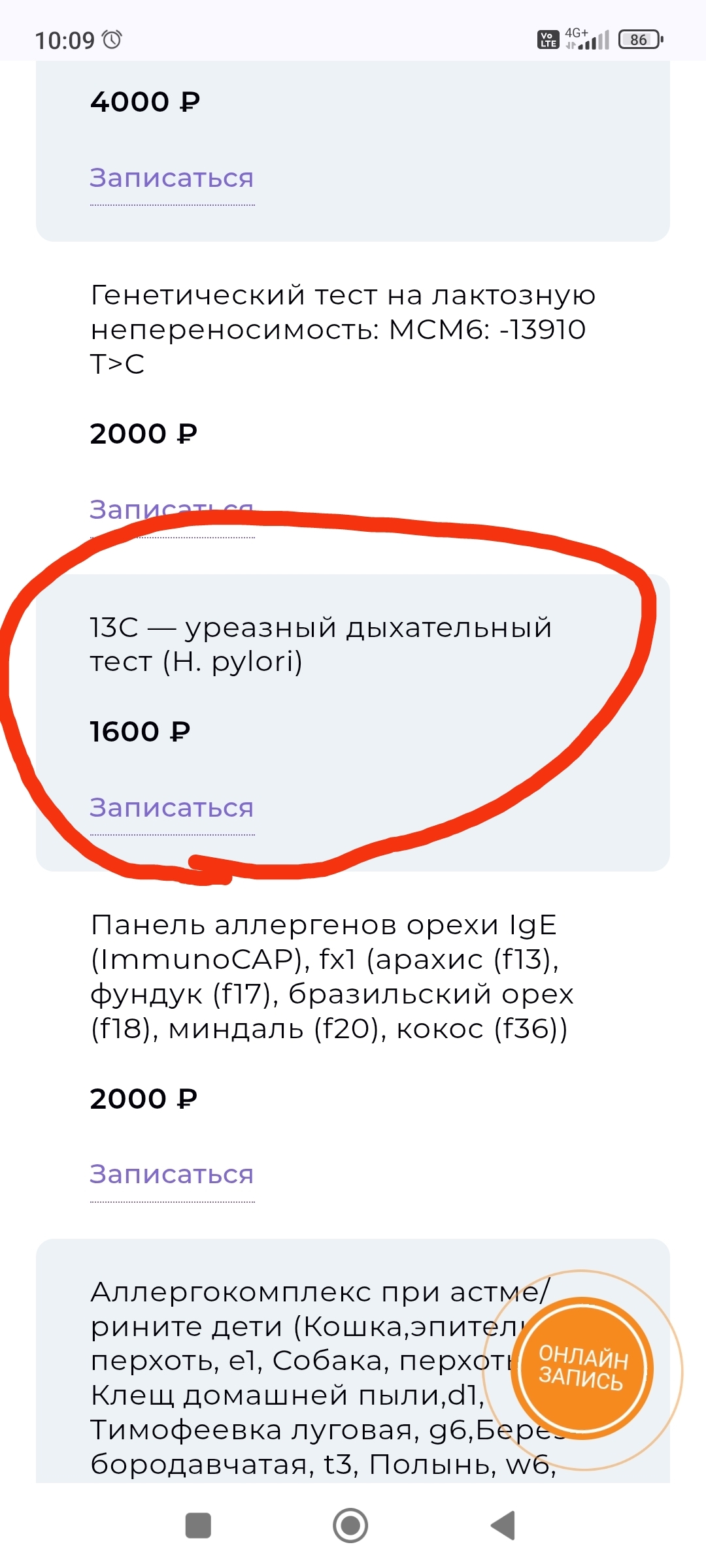Image resolution: width=706 pixels, height=1568 pixels.
Task: Tap the battery level indicator
Action: [x=641, y=40]
